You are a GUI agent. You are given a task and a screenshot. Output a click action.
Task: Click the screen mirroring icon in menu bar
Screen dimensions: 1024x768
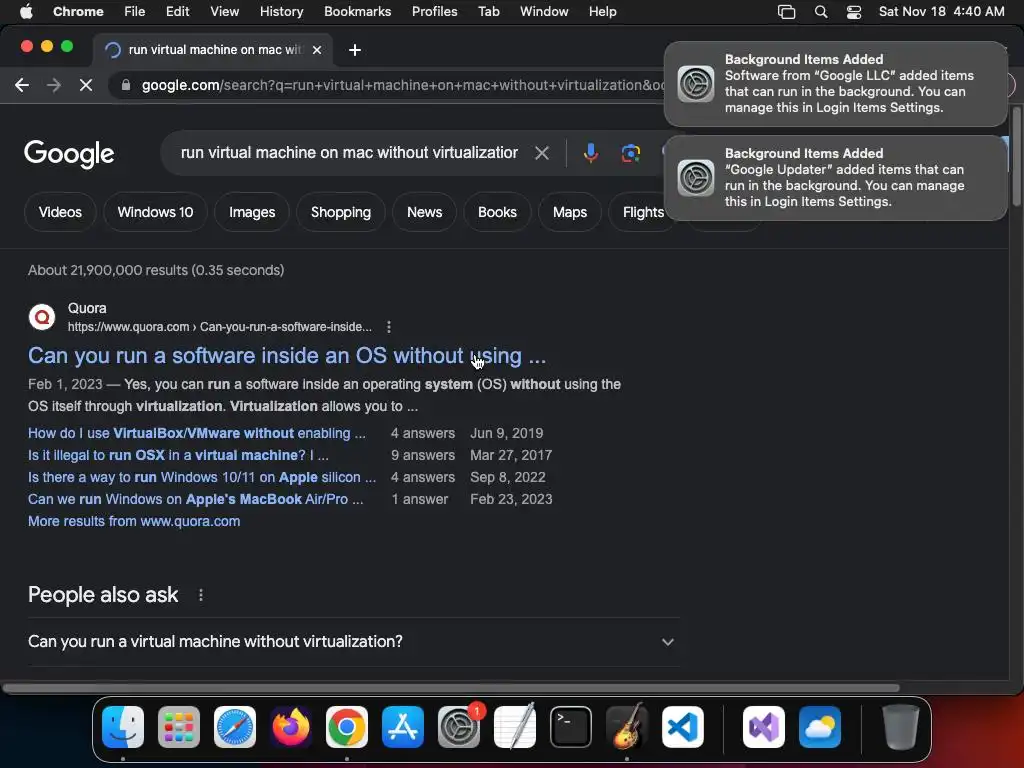(786, 12)
